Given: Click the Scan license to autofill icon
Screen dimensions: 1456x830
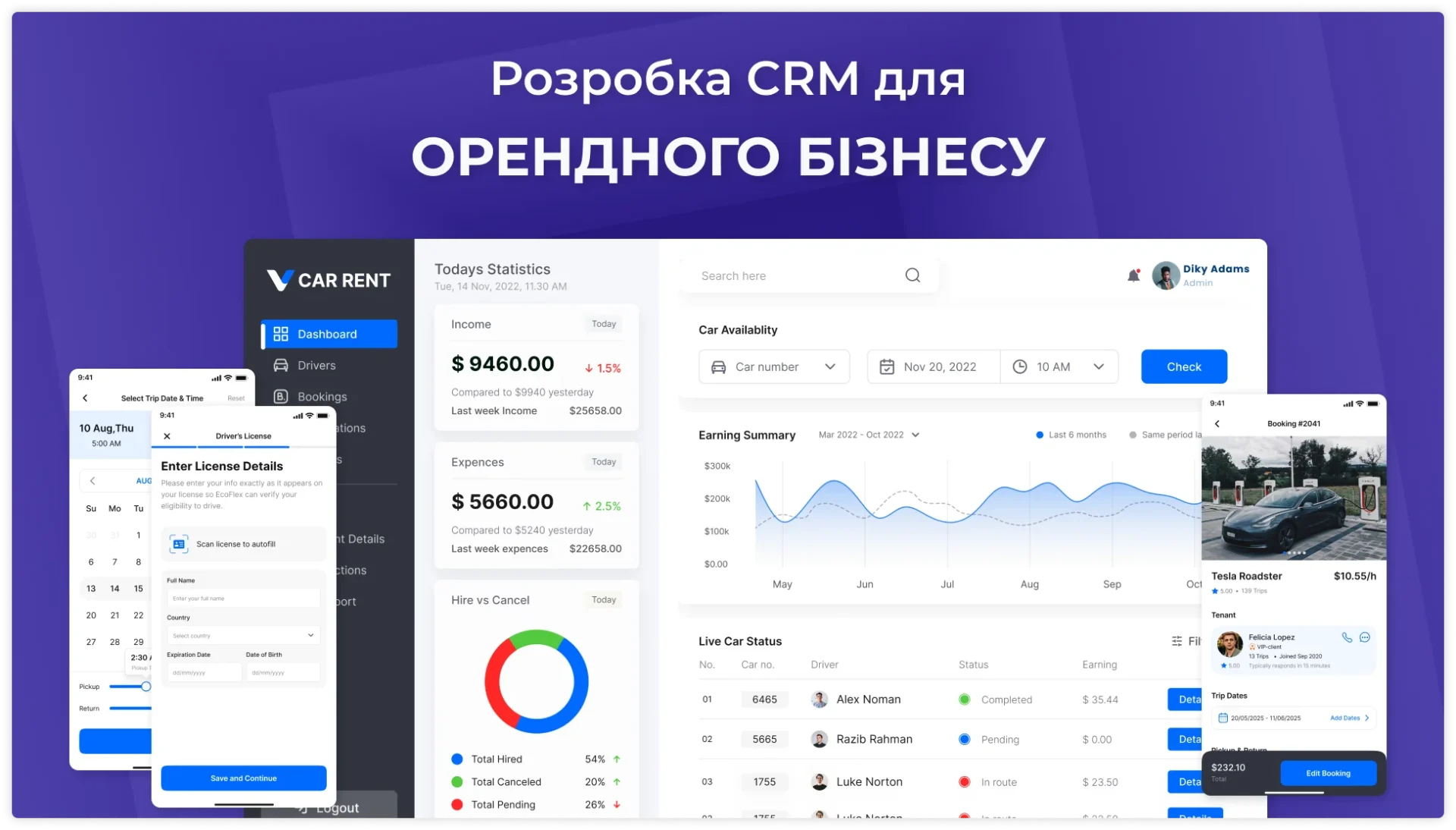Looking at the screenshot, I should point(179,544).
